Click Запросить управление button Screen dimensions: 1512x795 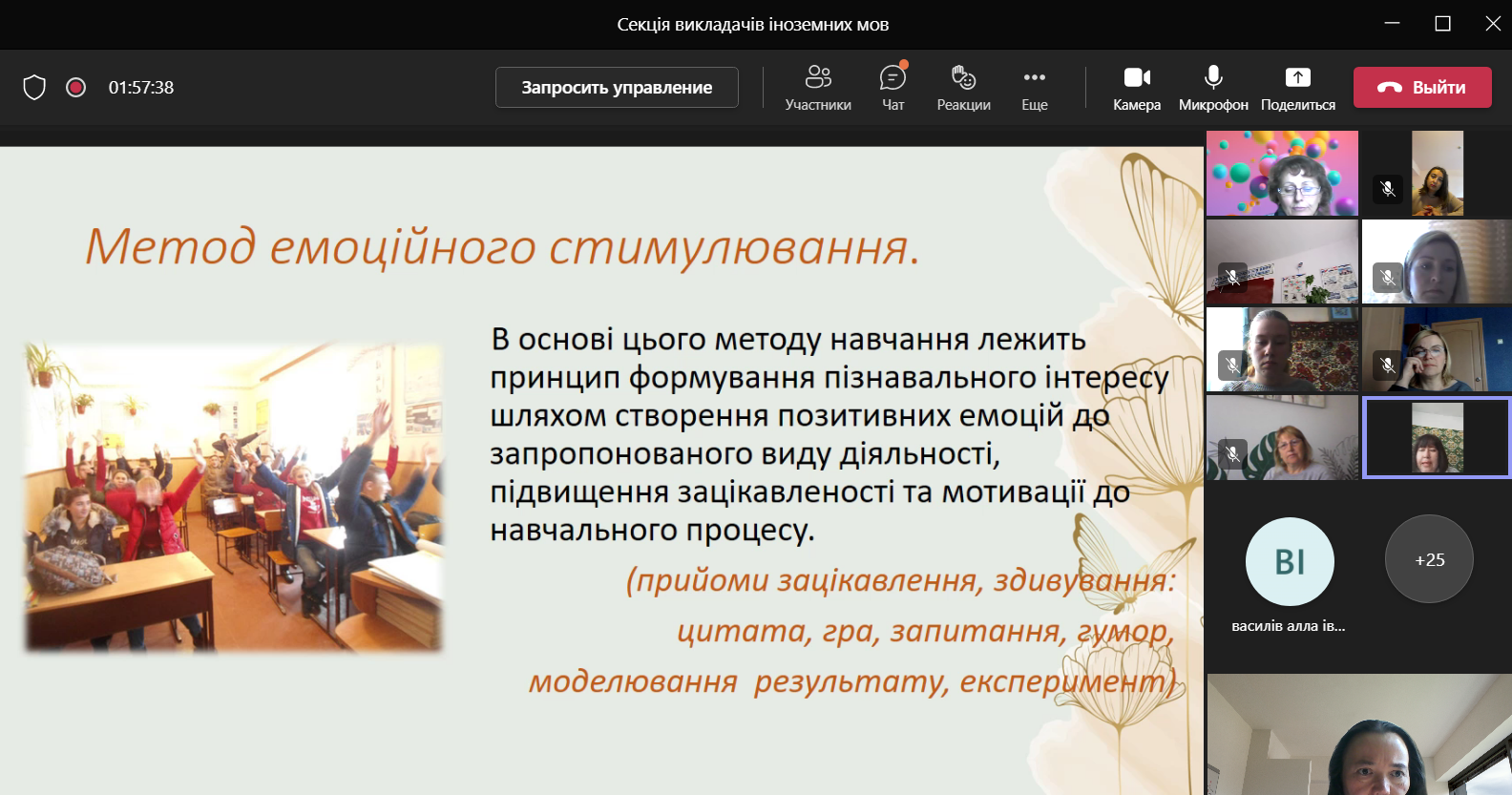point(617,88)
